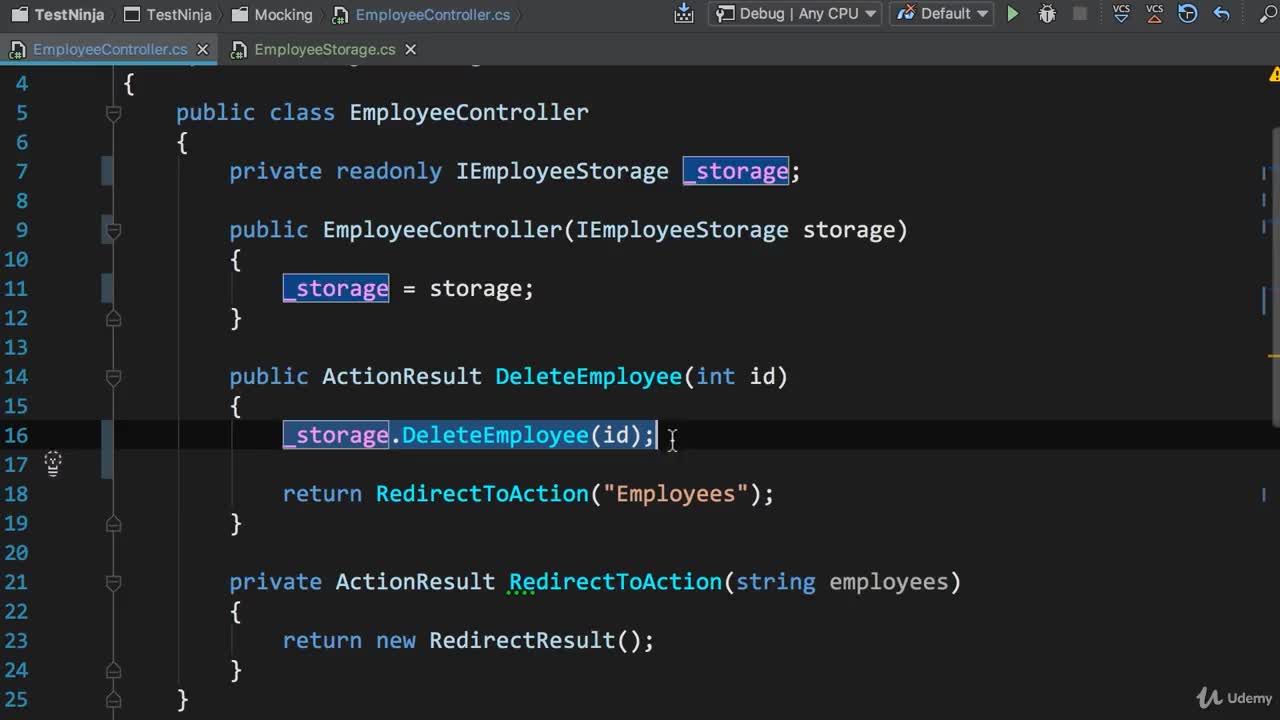Click IEmployeeStorage type on line 7
Screen dimensions: 1280x720
pos(562,171)
